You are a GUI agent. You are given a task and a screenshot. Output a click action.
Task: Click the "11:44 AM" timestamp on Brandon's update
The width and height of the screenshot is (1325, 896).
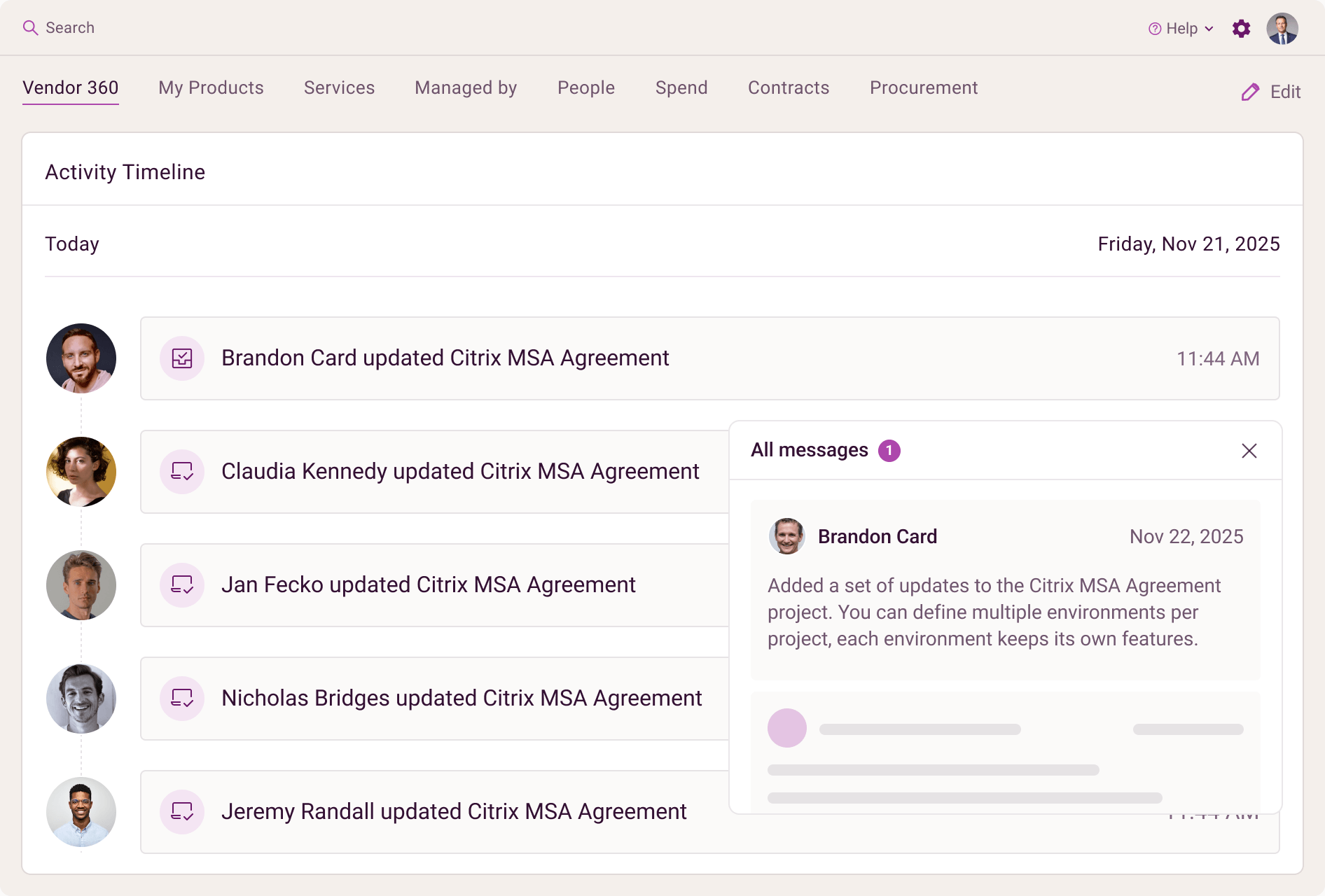(1218, 358)
